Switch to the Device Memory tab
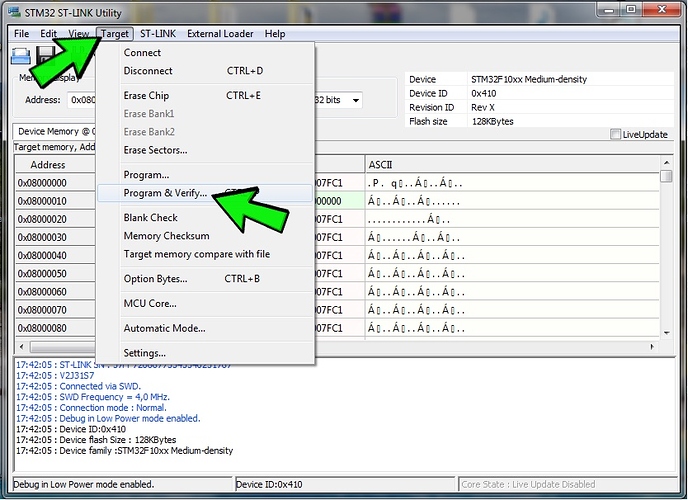Viewport: 688px width, 500px height. (x=55, y=131)
